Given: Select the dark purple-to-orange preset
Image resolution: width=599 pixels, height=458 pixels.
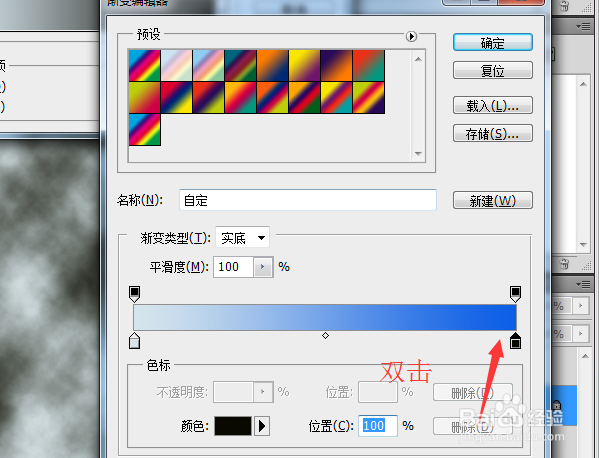Looking at the screenshot, I should tap(337, 65).
